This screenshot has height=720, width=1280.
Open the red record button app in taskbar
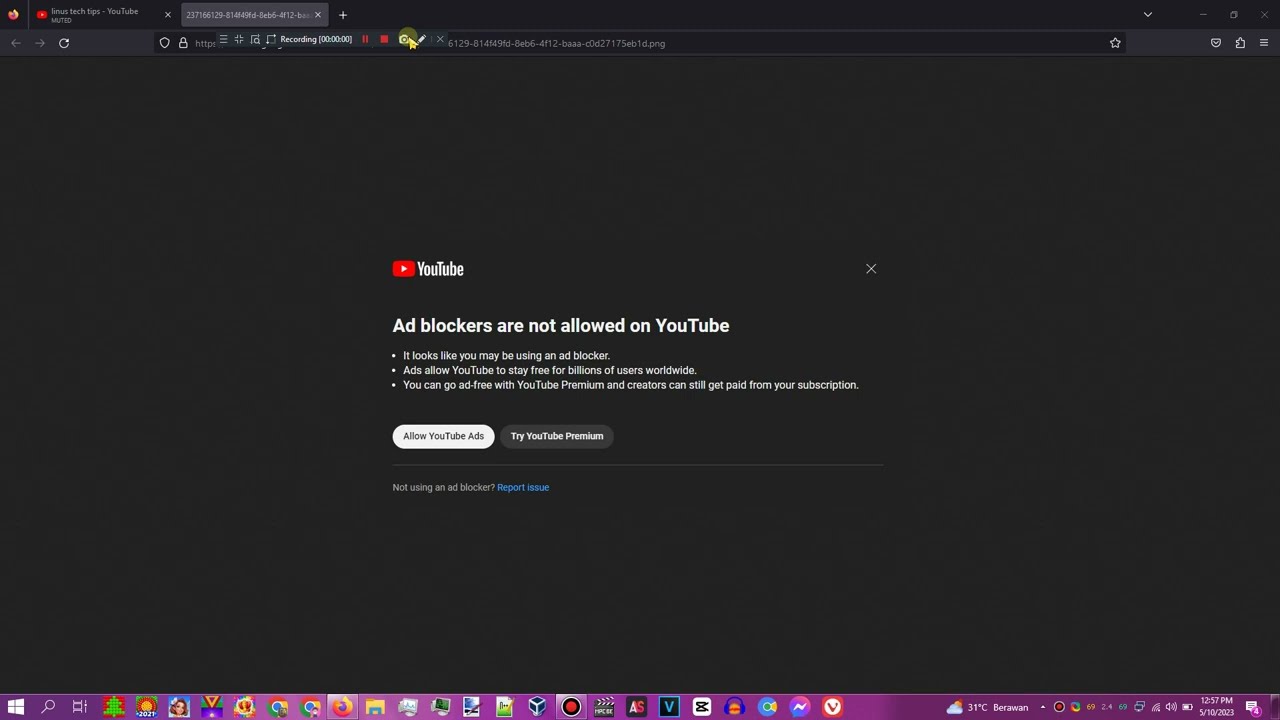(571, 707)
